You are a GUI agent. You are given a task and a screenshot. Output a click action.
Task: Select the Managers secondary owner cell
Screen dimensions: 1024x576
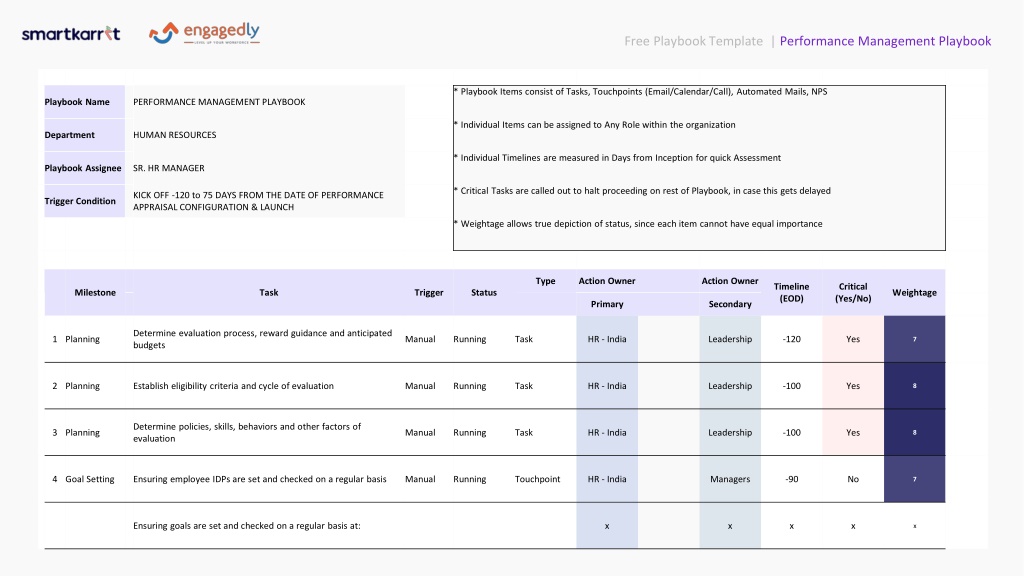[x=730, y=479]
